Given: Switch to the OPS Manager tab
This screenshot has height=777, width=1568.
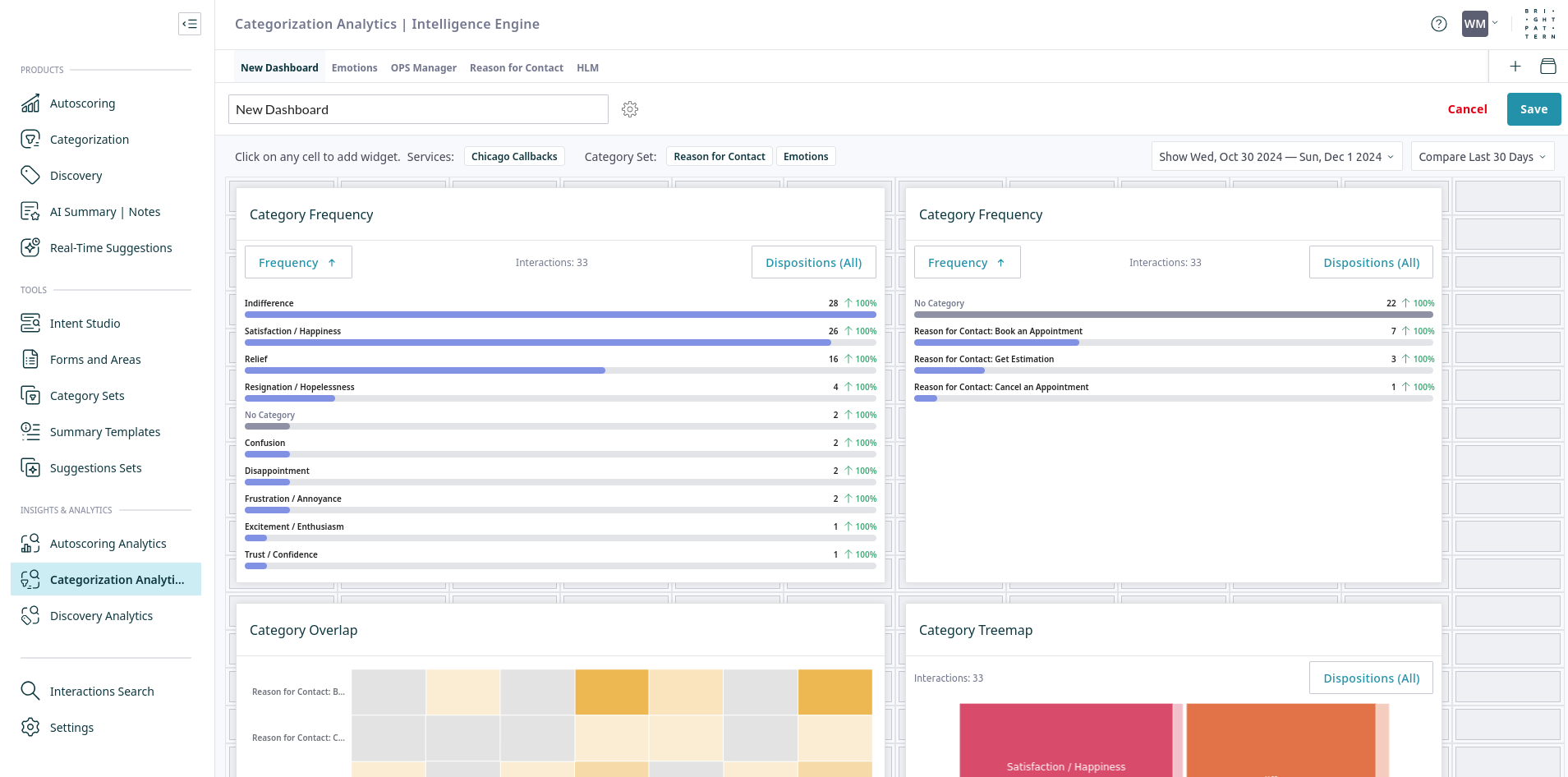Looking at the screenshot, I should click(423, 68).
